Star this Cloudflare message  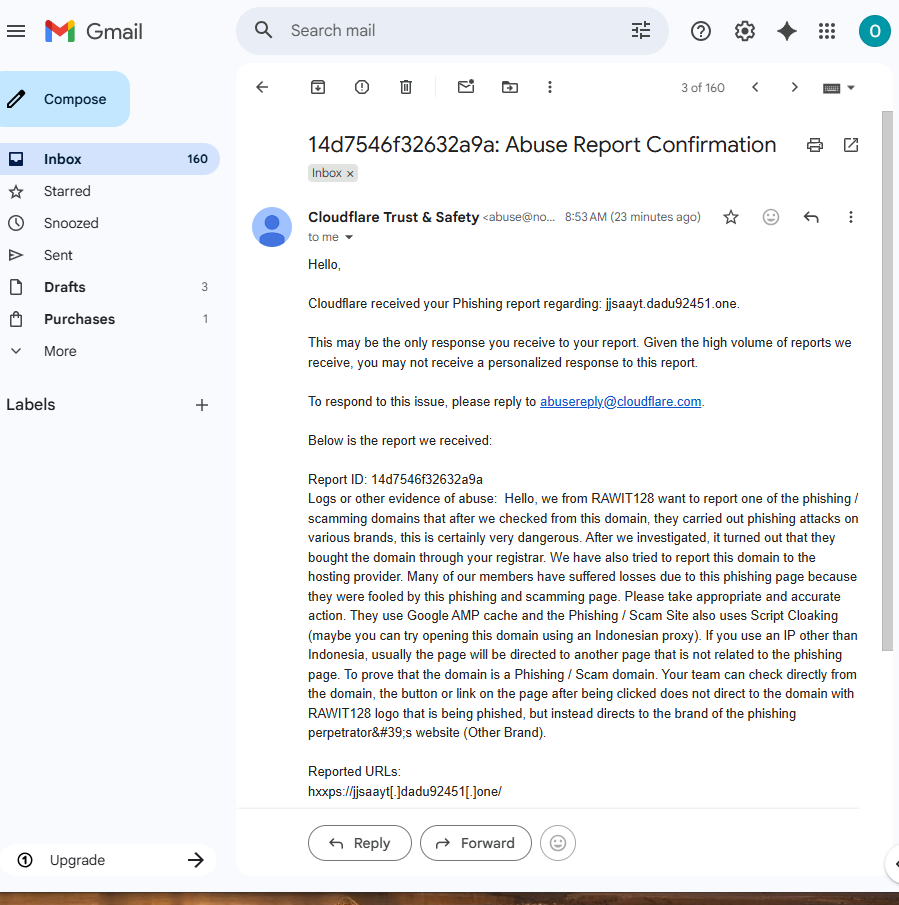pos(731,217)
